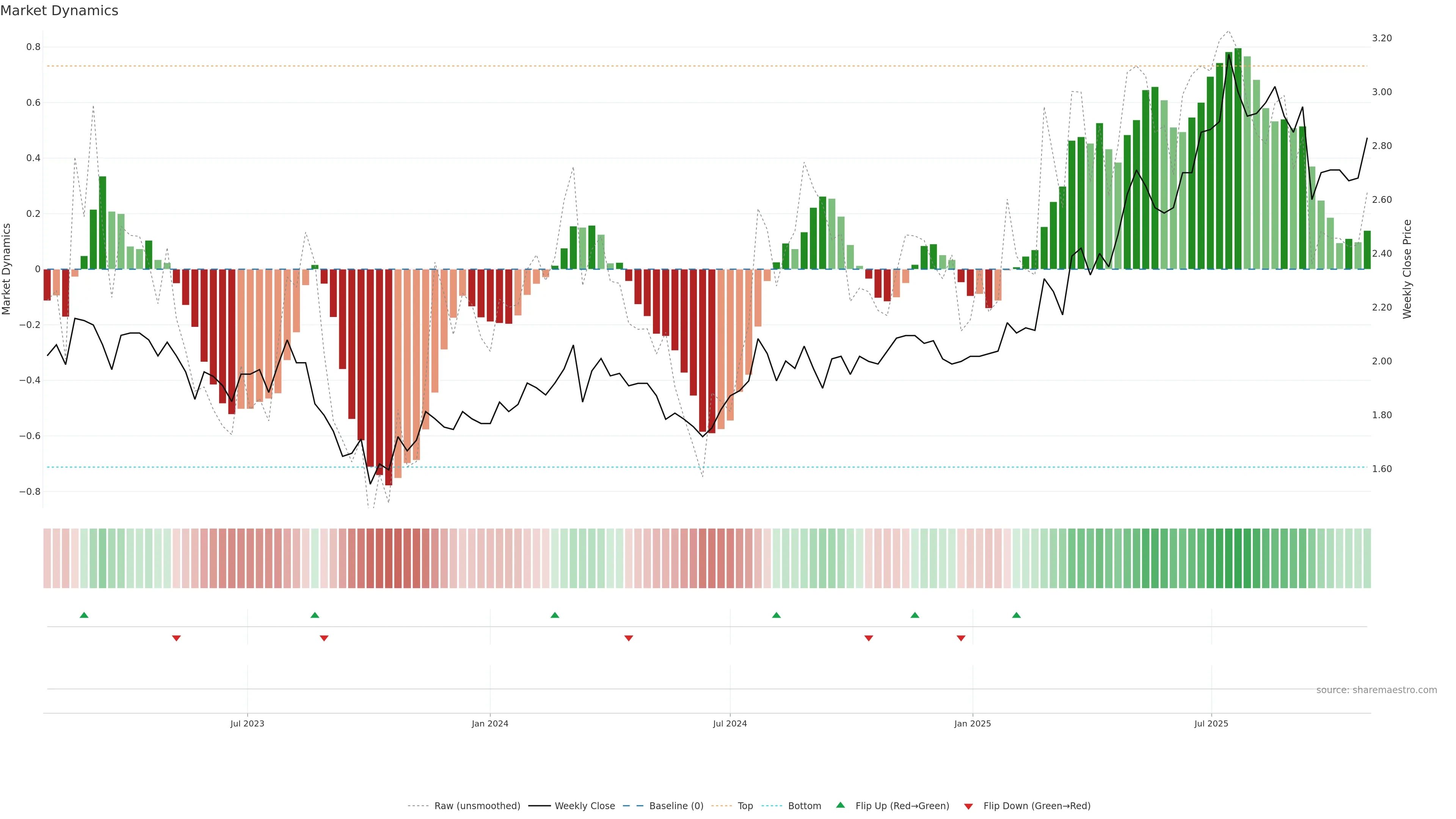Click the last red Flip Down marker before Jan 2025
The height and width of the screenshot is (819, 1456).
[961, 638]
